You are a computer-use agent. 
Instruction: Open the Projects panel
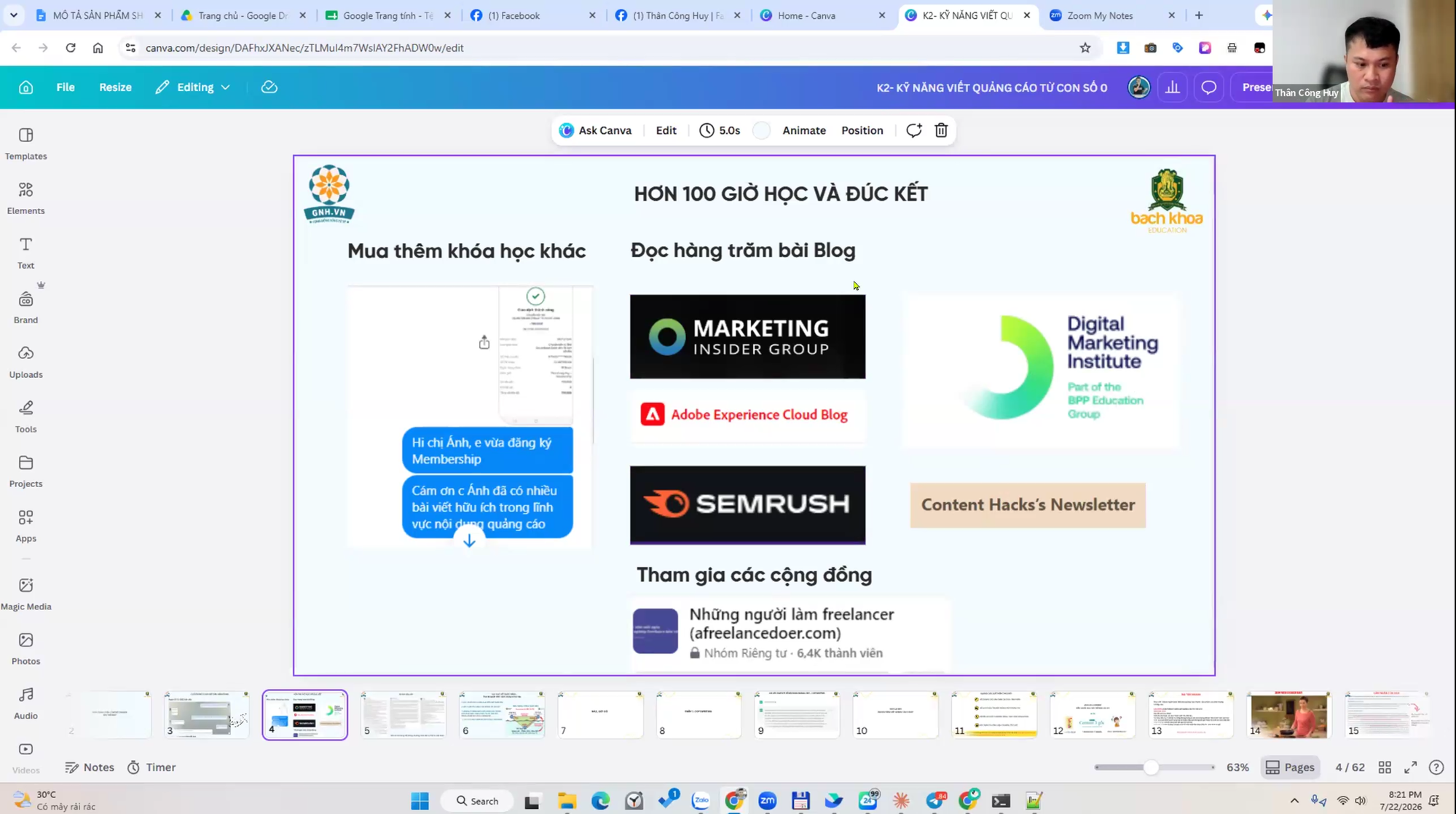[25, 471]
